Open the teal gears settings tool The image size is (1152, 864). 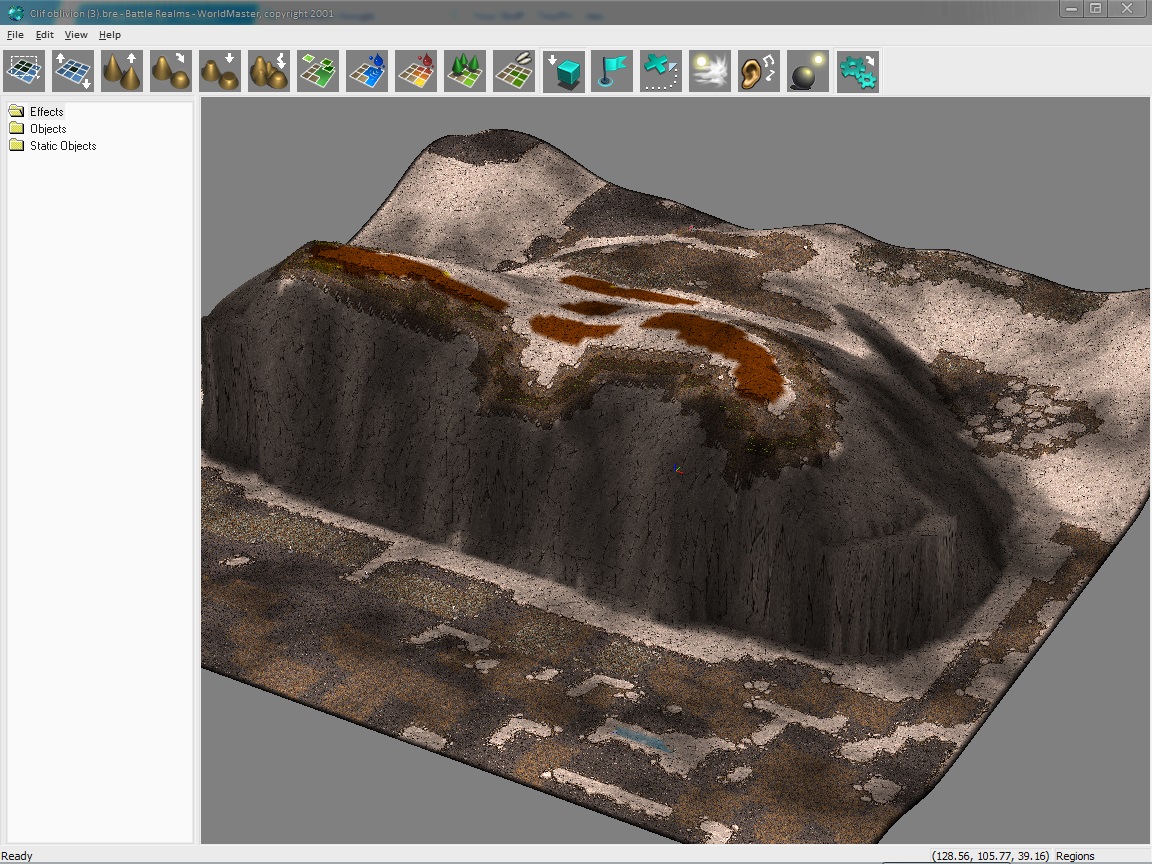857,71
